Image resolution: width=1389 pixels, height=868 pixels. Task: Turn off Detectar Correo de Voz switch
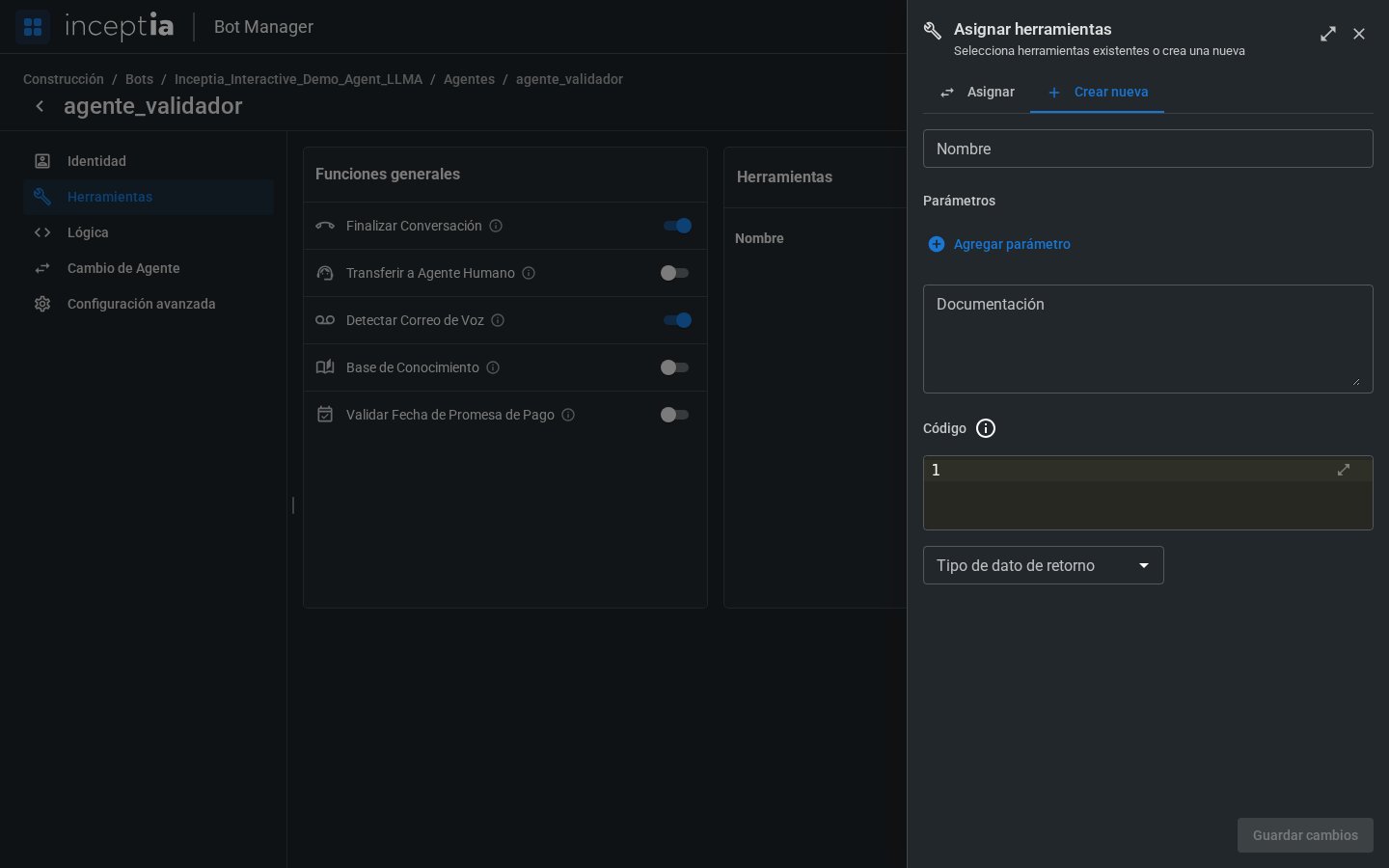tap(677, 320)
